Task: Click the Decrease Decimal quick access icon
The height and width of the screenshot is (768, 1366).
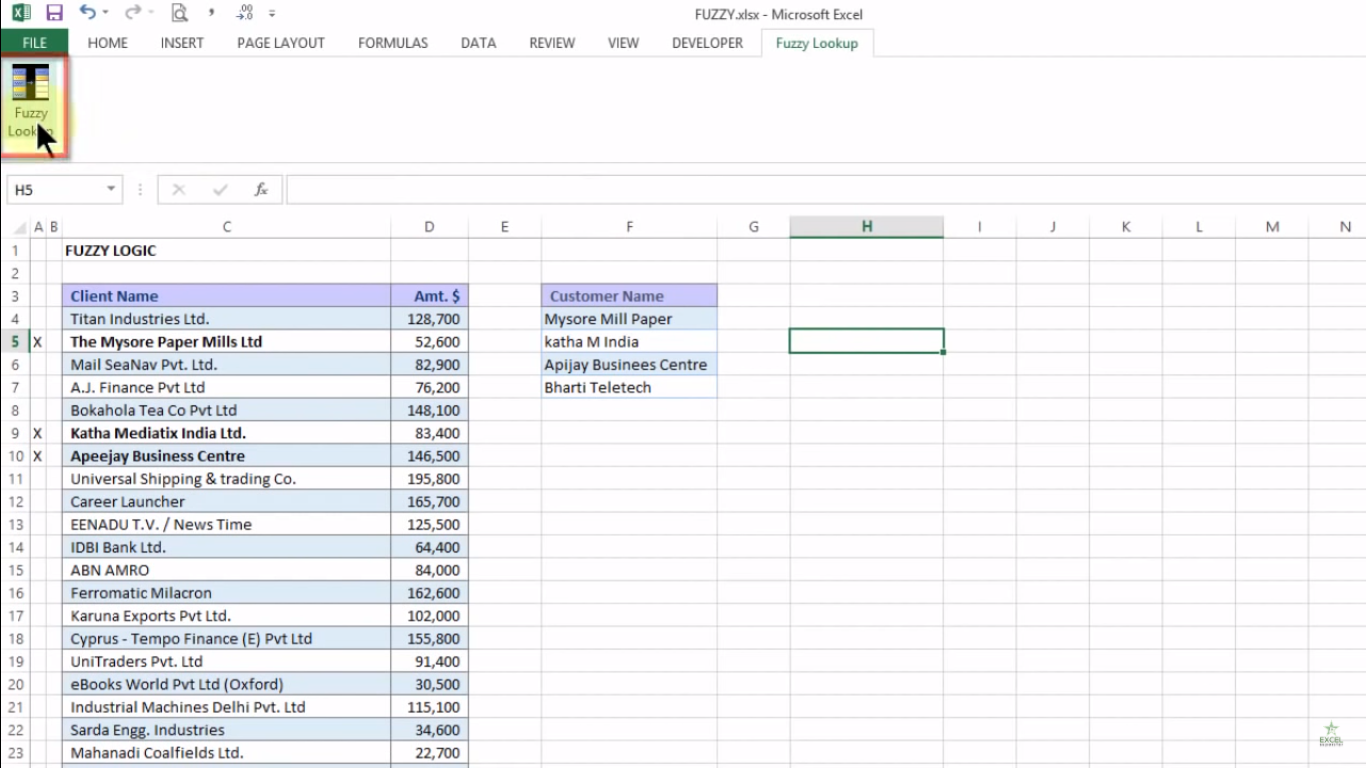Action: click(x=245, y=14)
